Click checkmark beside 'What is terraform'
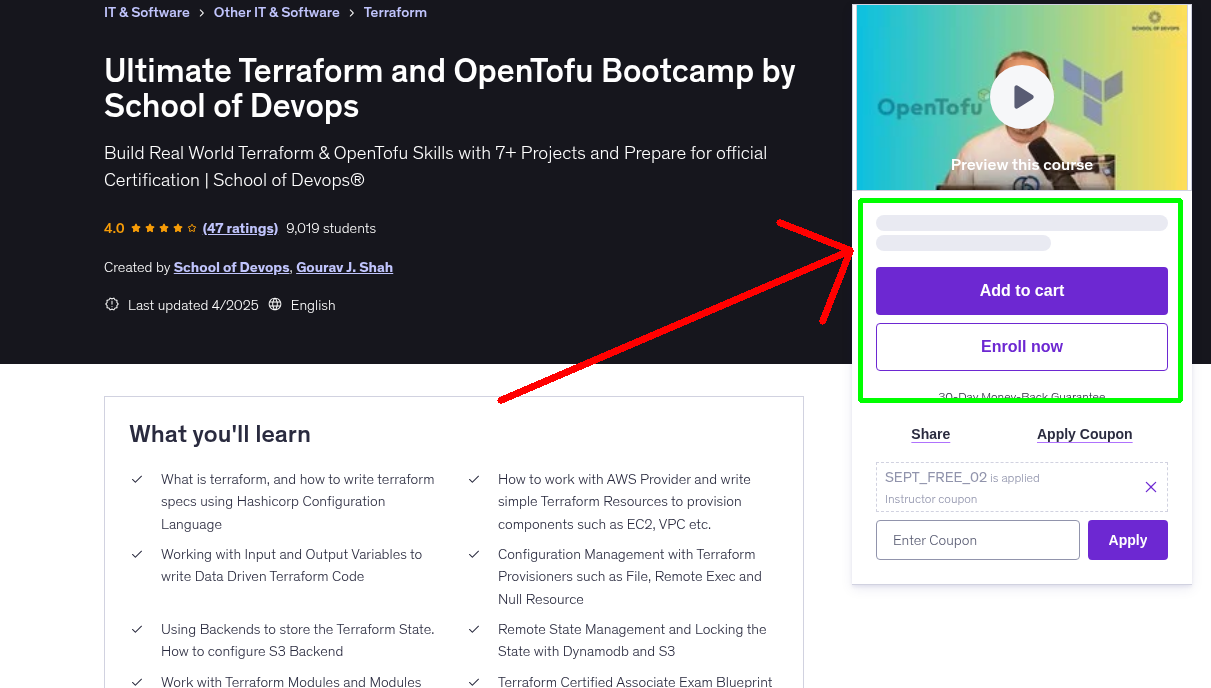This screenshot has width=1211, height=688. click(x=137, y=480)
